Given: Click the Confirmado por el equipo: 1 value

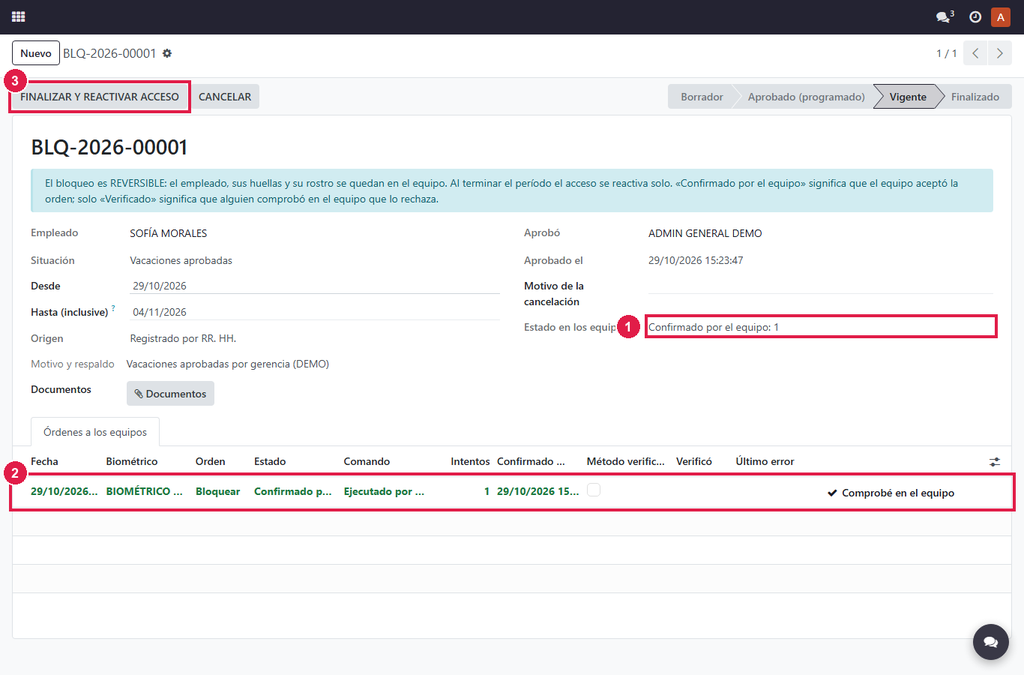Looking at the screenshot, I should 713,327.
